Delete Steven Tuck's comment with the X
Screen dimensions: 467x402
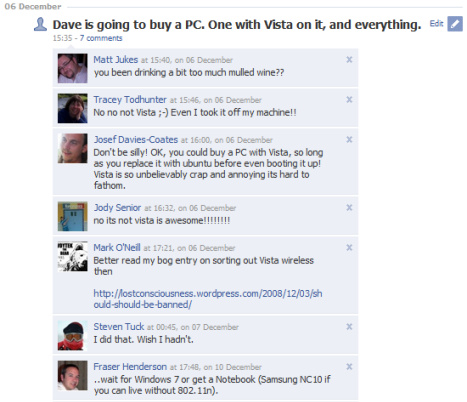coord(349,327)
